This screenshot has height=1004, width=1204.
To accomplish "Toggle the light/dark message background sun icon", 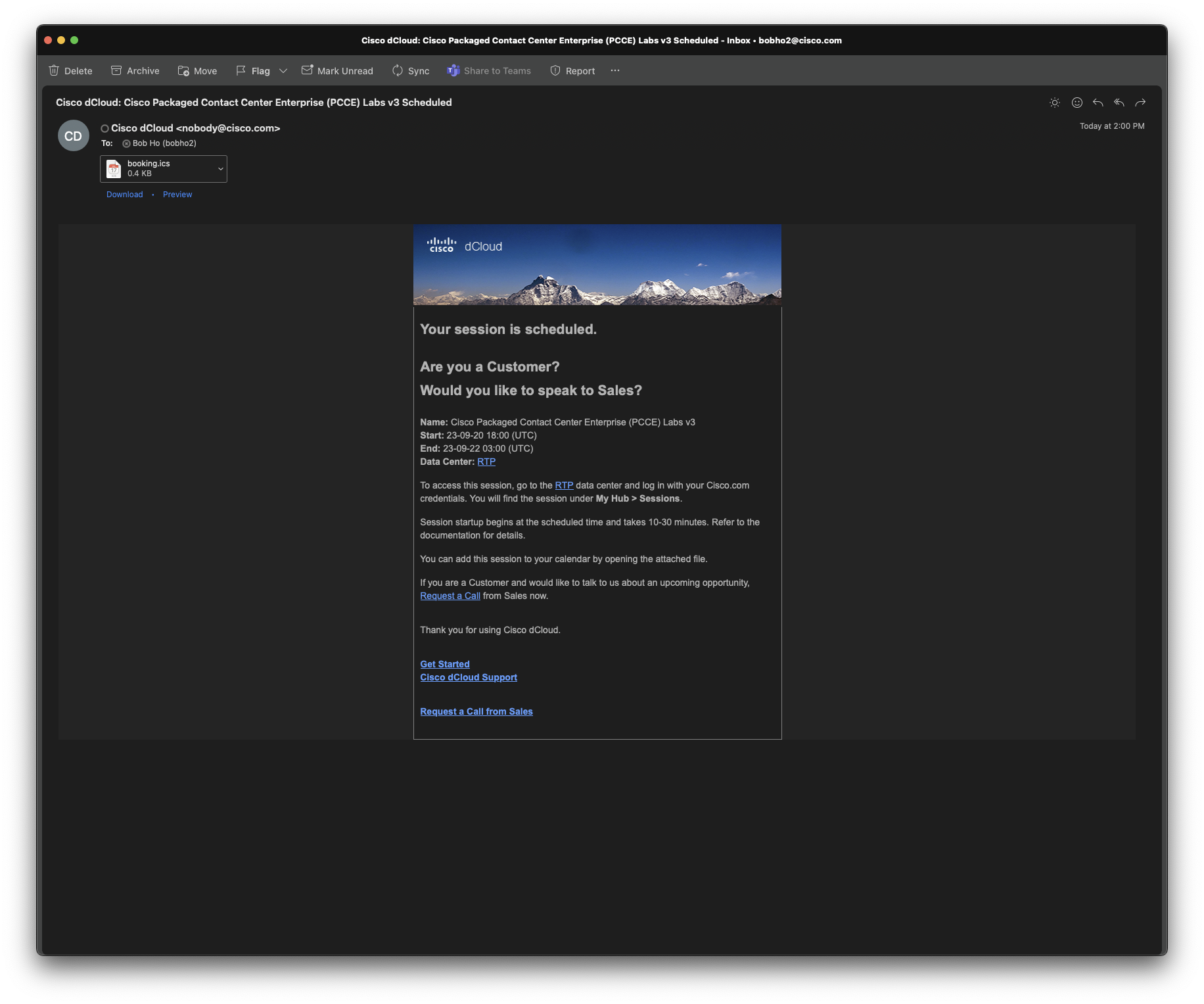I will [1055, 103].
